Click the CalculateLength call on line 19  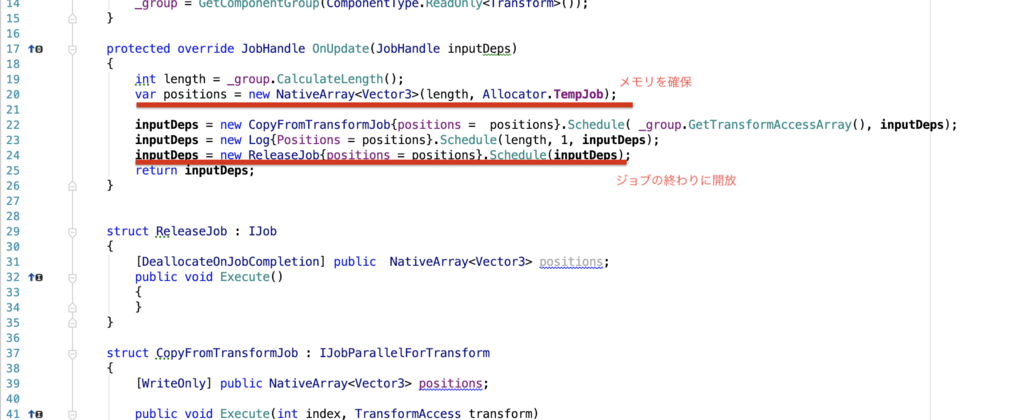330,80
